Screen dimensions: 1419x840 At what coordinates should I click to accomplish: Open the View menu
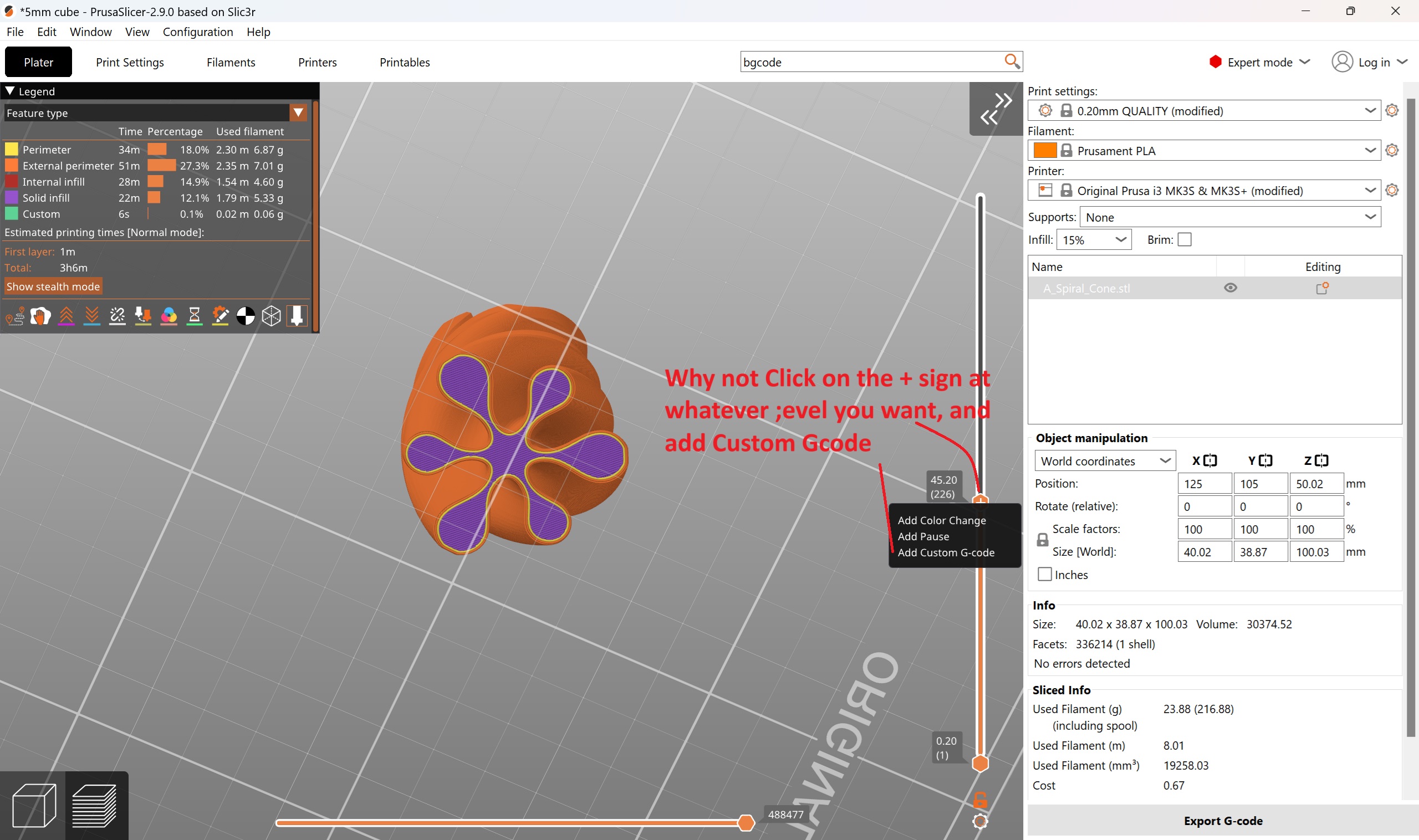(137, 32)
